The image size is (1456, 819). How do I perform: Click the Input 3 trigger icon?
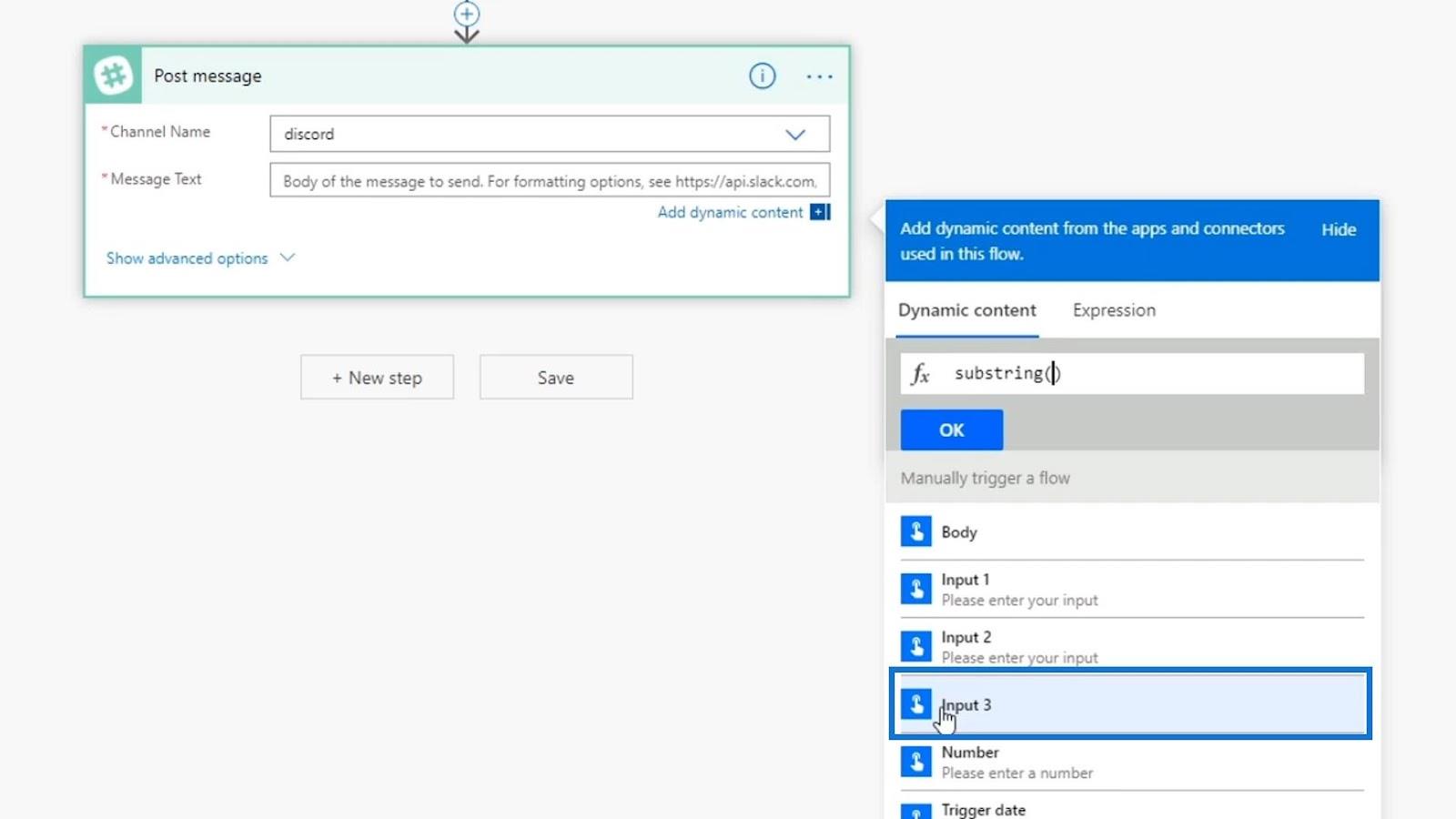coord(916,703)
